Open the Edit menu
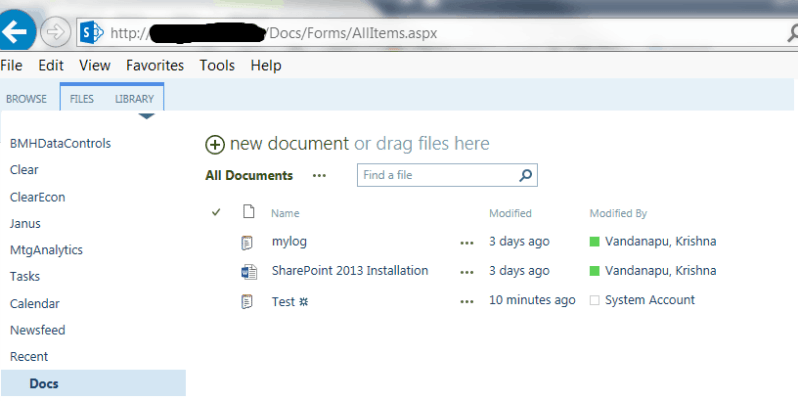Screen dimensions: 798x401 point(51,66)
